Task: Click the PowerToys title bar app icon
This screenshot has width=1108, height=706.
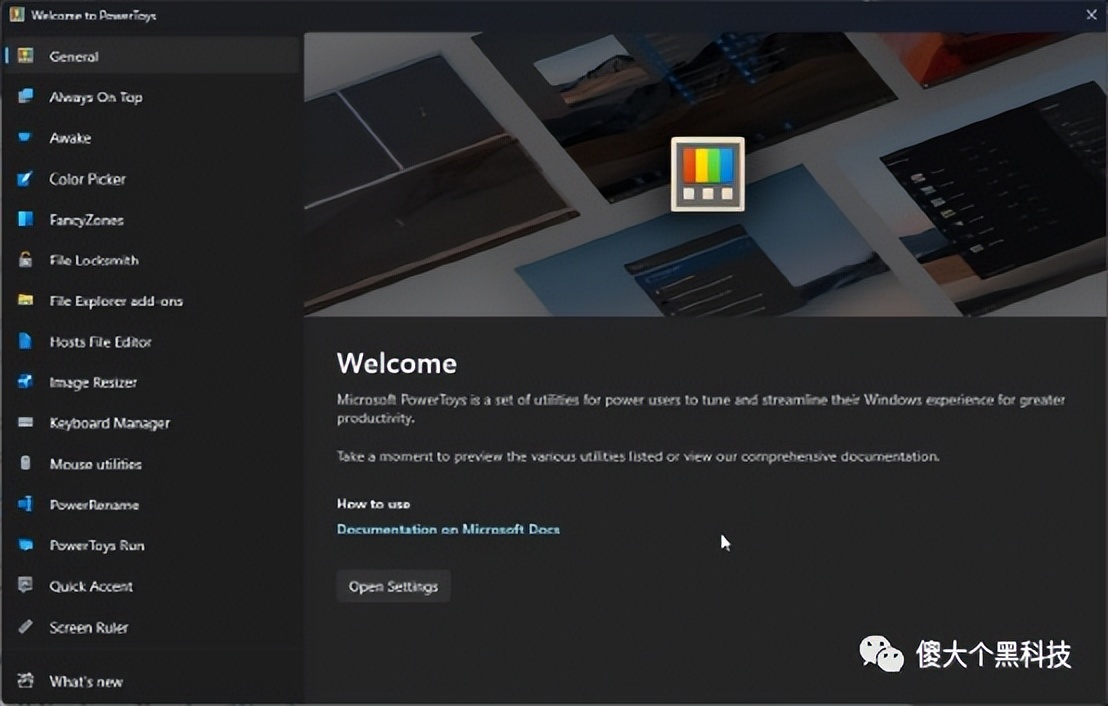Action: [x=17, y=14]
